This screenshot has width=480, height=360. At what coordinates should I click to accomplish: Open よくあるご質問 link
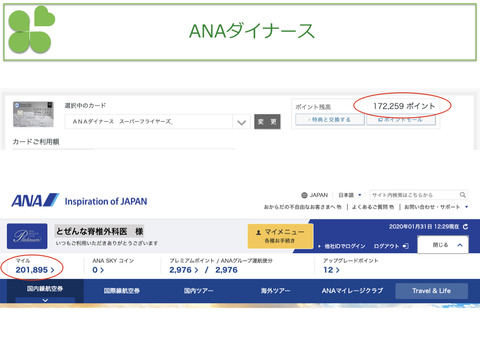click(373, 207)
